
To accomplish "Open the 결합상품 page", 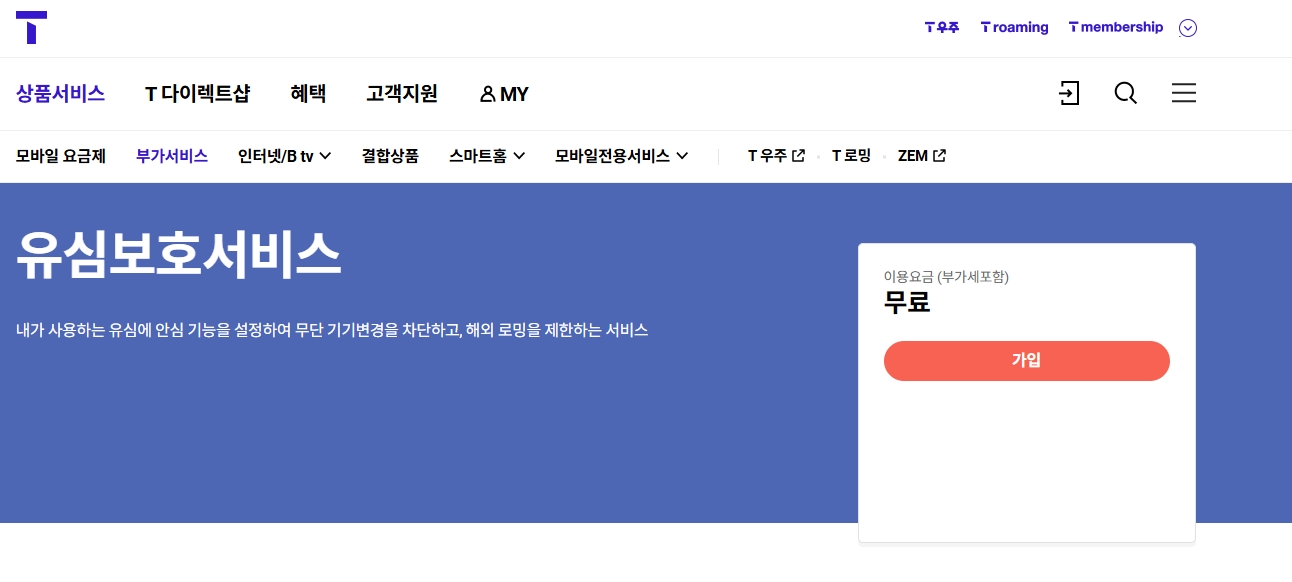I will [390, 156].
